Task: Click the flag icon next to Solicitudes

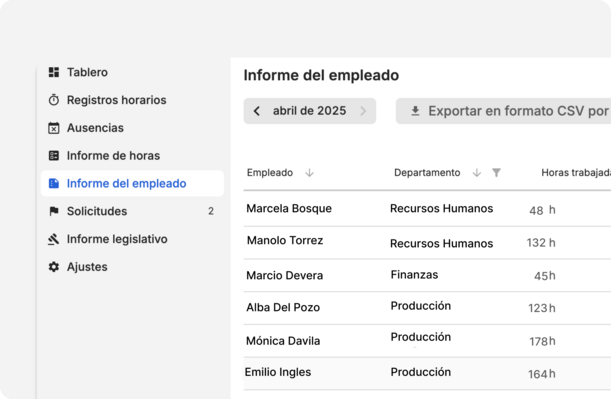Action: tap(54, 211)
